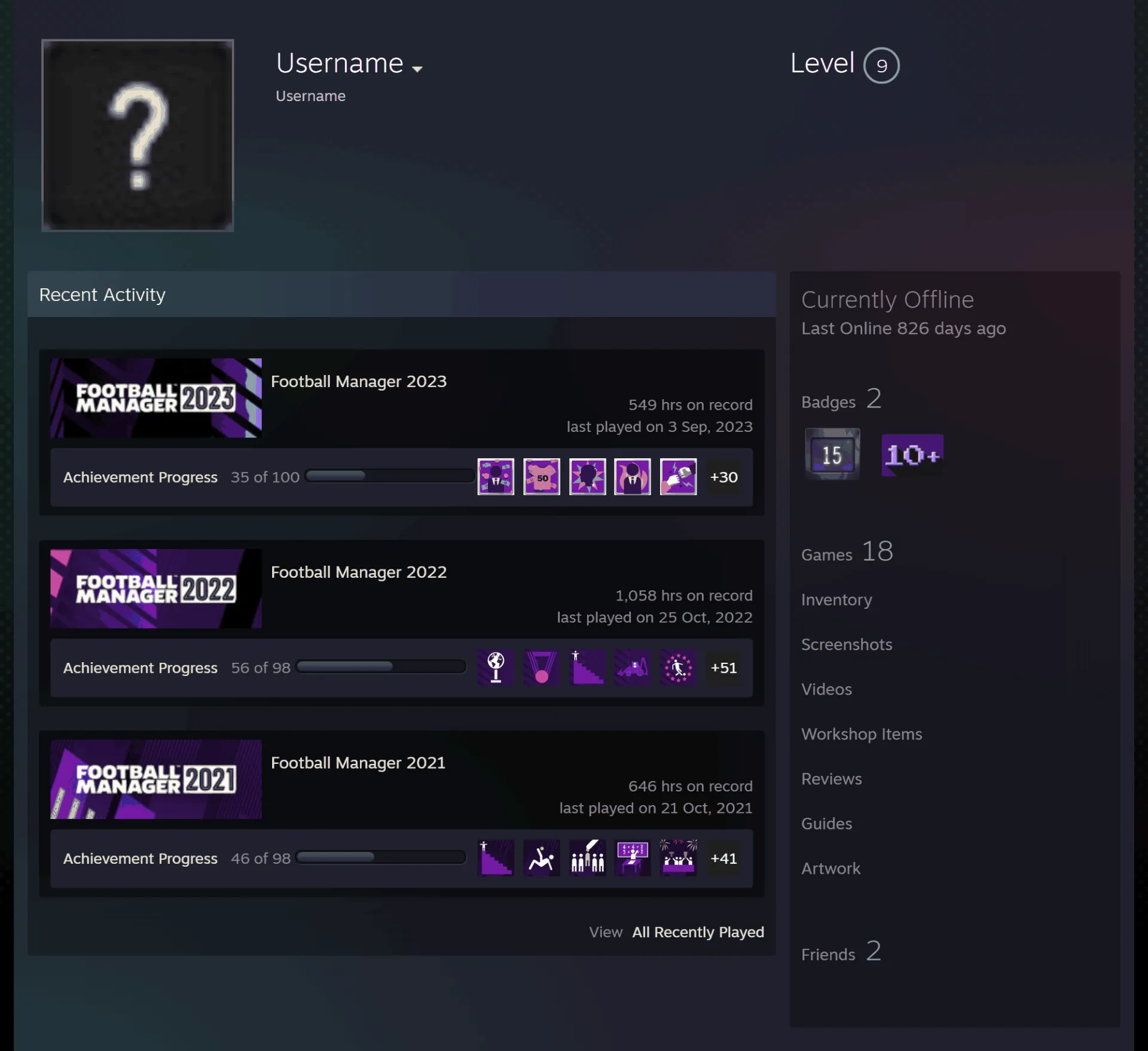Go to Inventory
Screen dimensions: 1148x1051
836,599
